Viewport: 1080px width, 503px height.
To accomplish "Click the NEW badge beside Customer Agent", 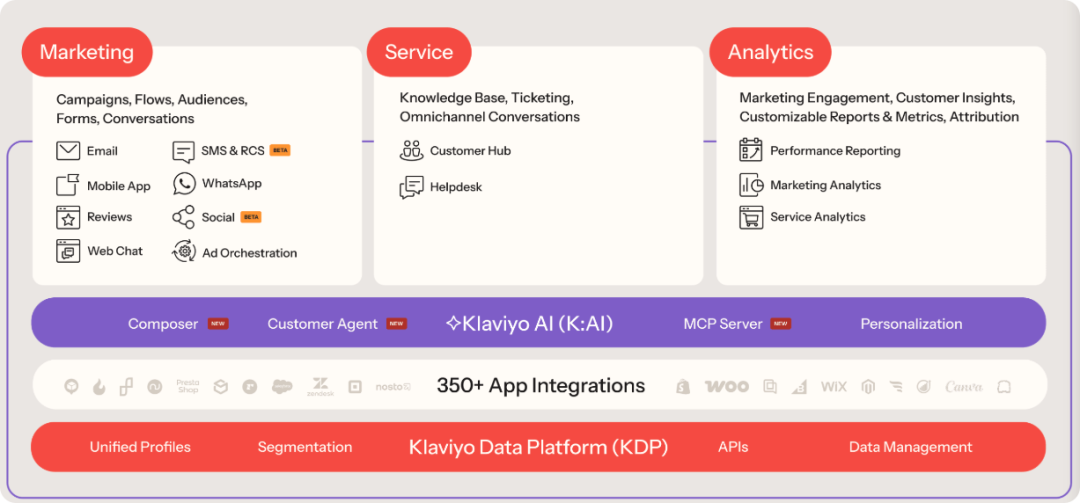I will coord(396,323).
